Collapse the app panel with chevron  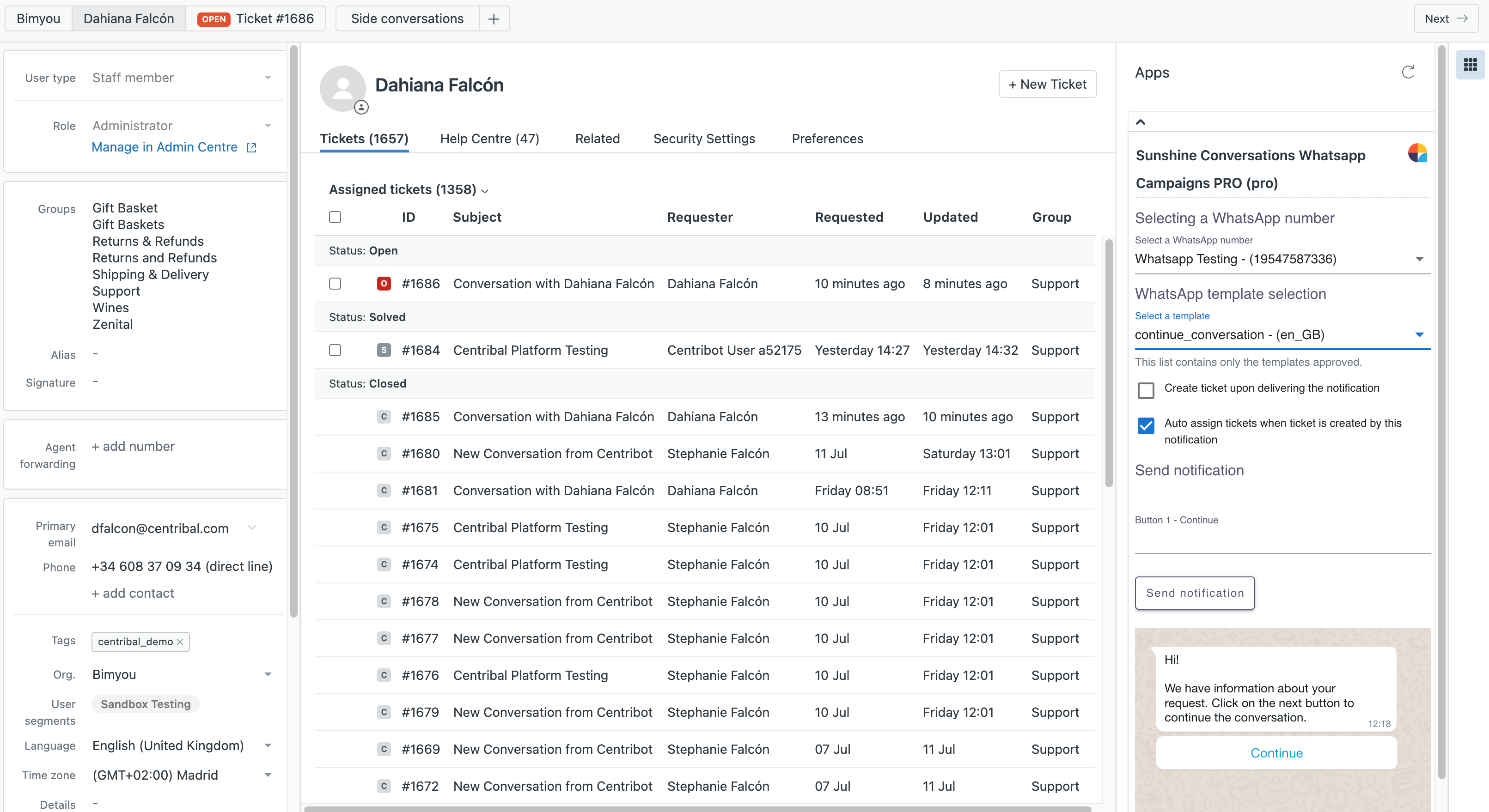[1141, 122]
